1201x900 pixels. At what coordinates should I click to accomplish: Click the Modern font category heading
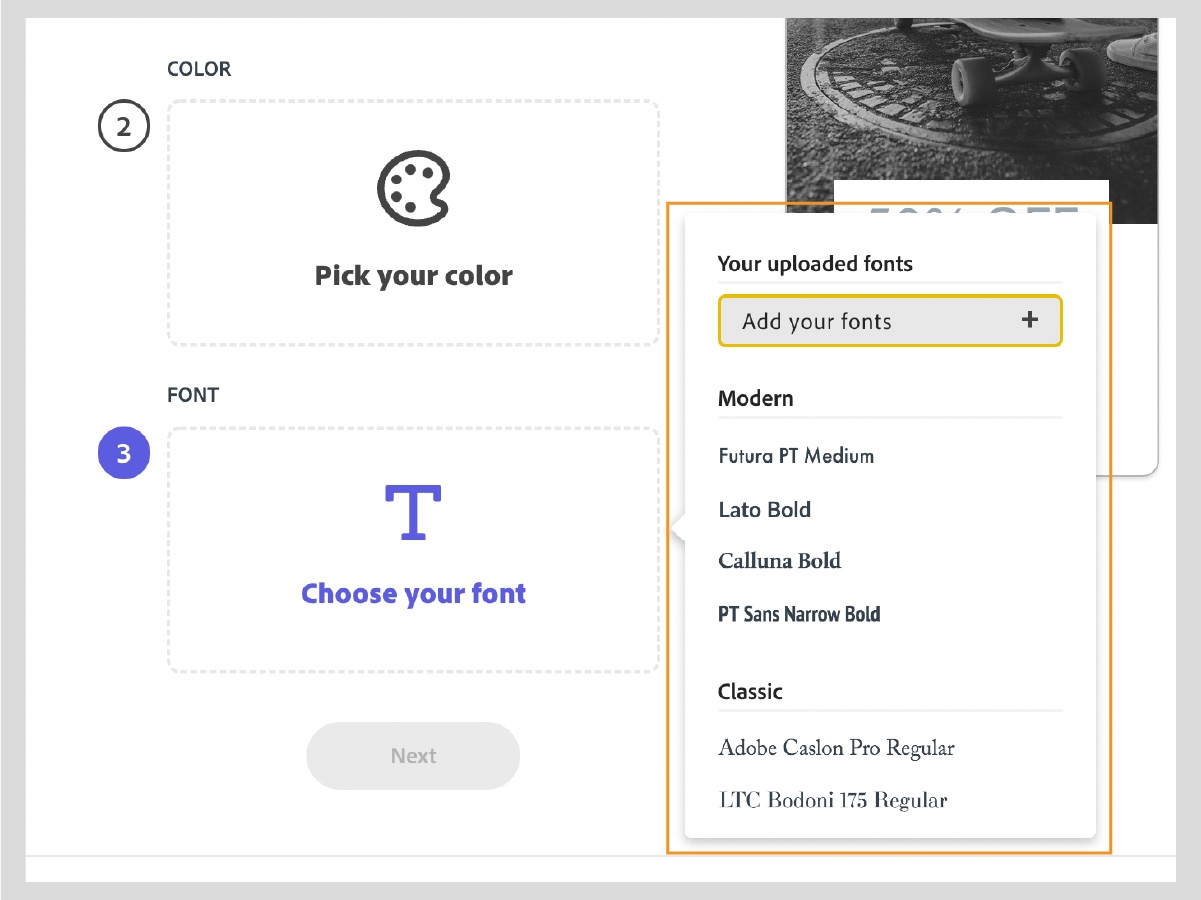point(756,398)
